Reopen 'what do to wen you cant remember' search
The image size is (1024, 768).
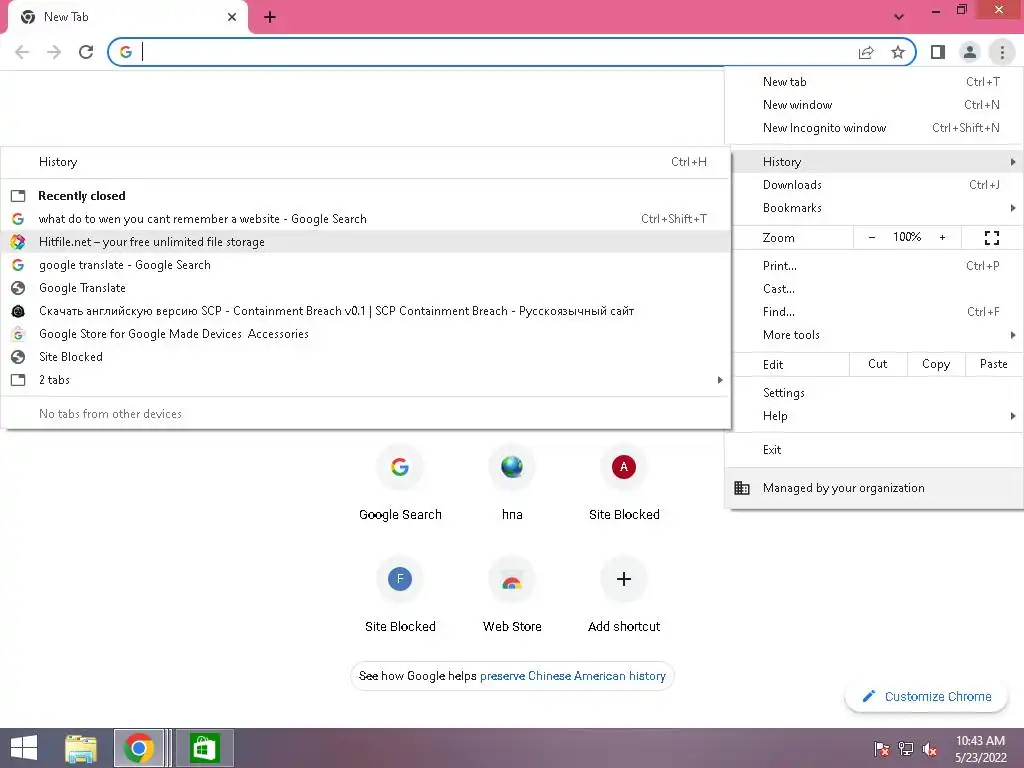pyautogui.click(x=366, y=219)
